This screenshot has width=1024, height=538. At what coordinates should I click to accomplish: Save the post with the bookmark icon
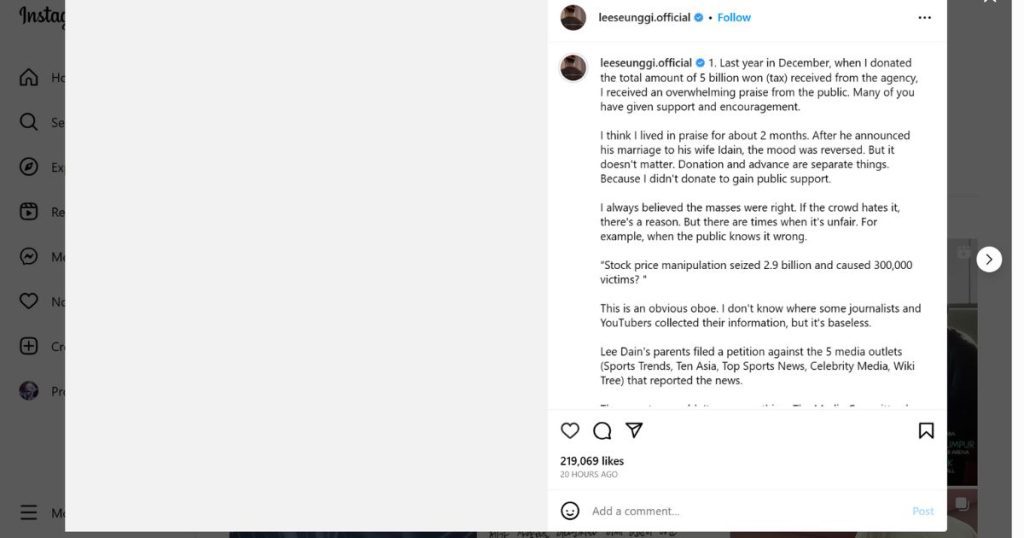tap(926, 431)
